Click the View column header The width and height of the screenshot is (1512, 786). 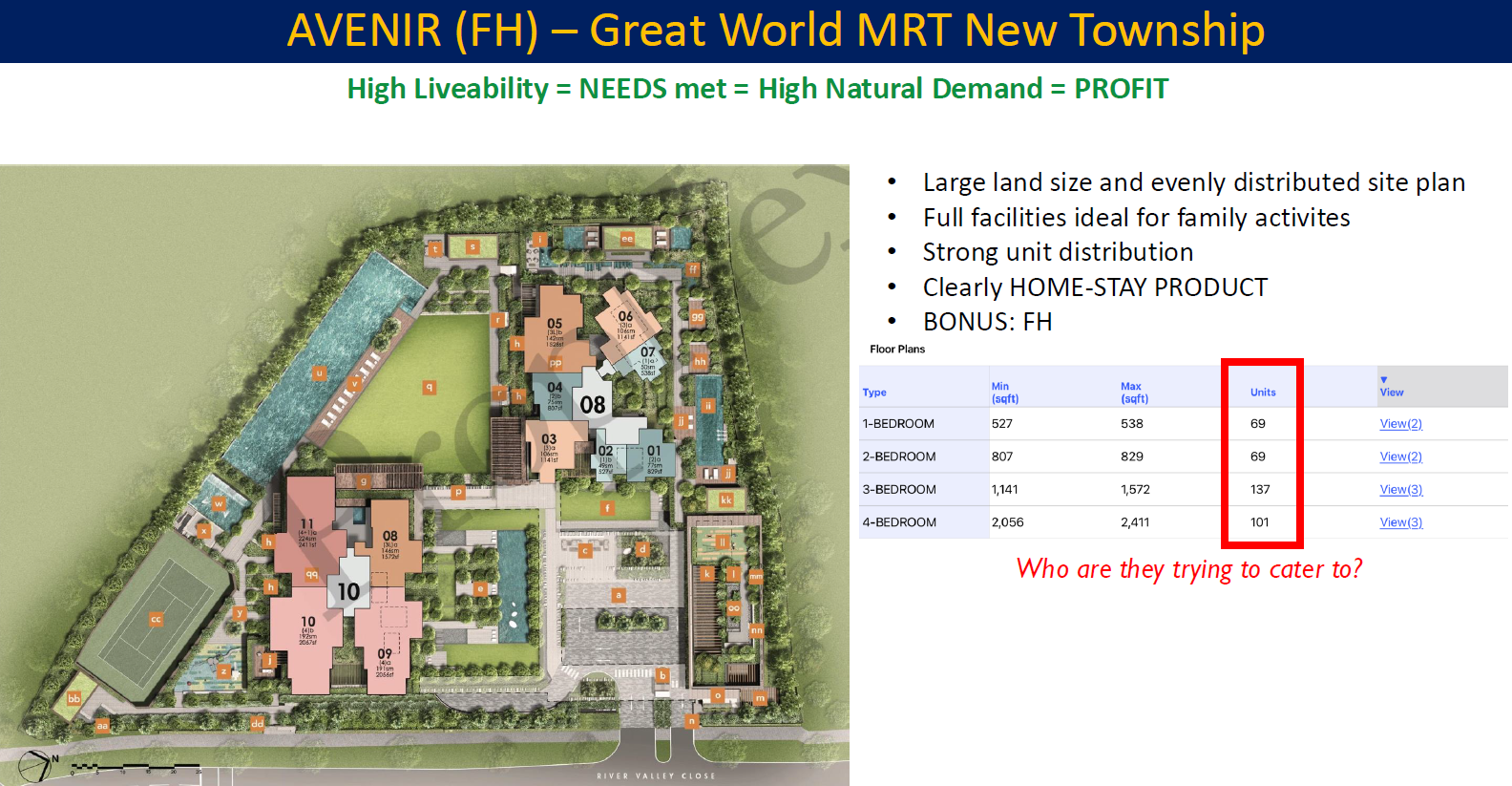(x=1392, y=393)
